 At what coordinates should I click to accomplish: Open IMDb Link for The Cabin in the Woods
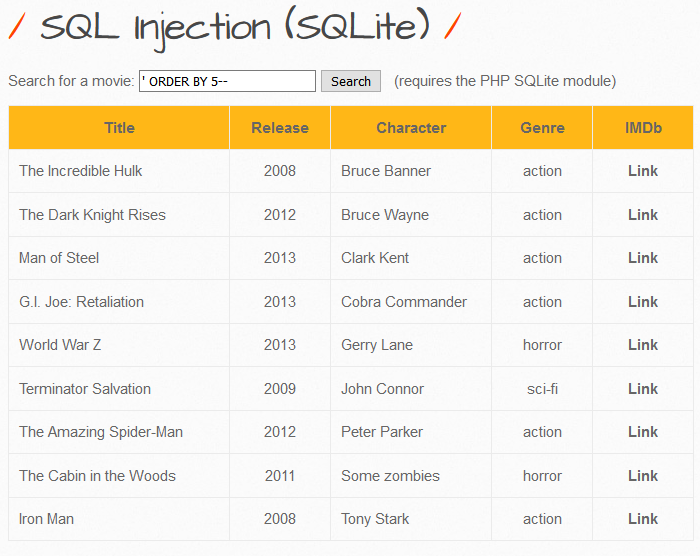643,476
